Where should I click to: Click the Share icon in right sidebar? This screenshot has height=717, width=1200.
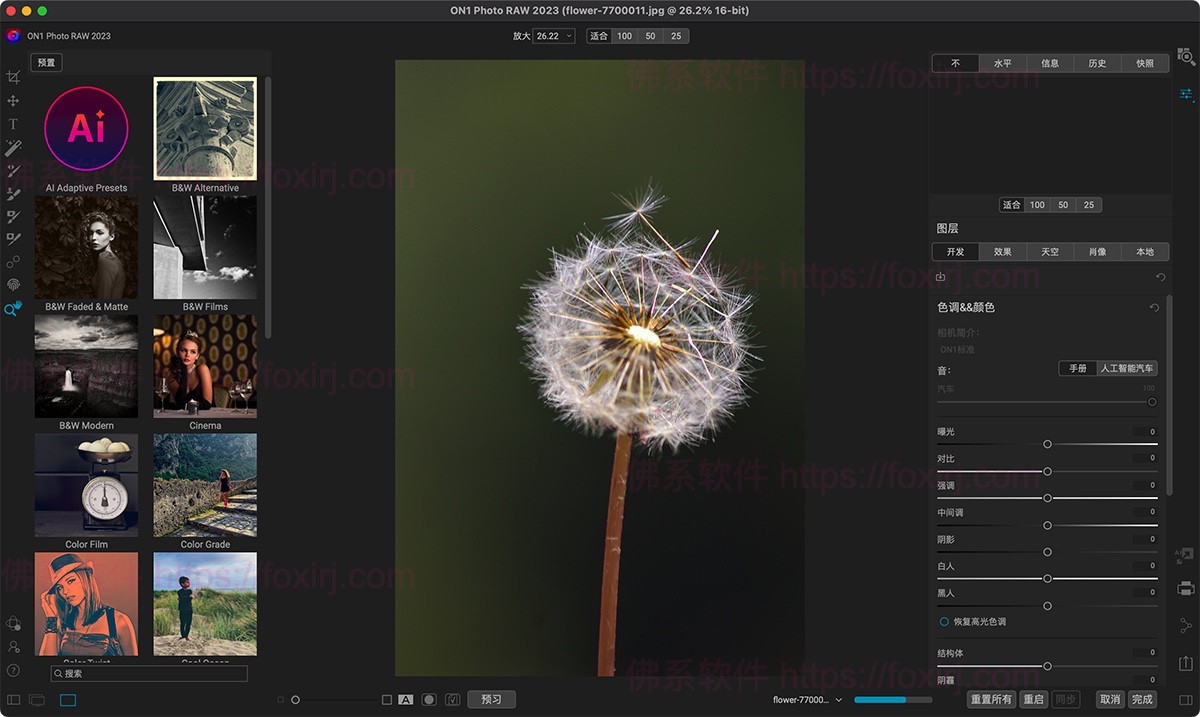[x=1186, y=625]
